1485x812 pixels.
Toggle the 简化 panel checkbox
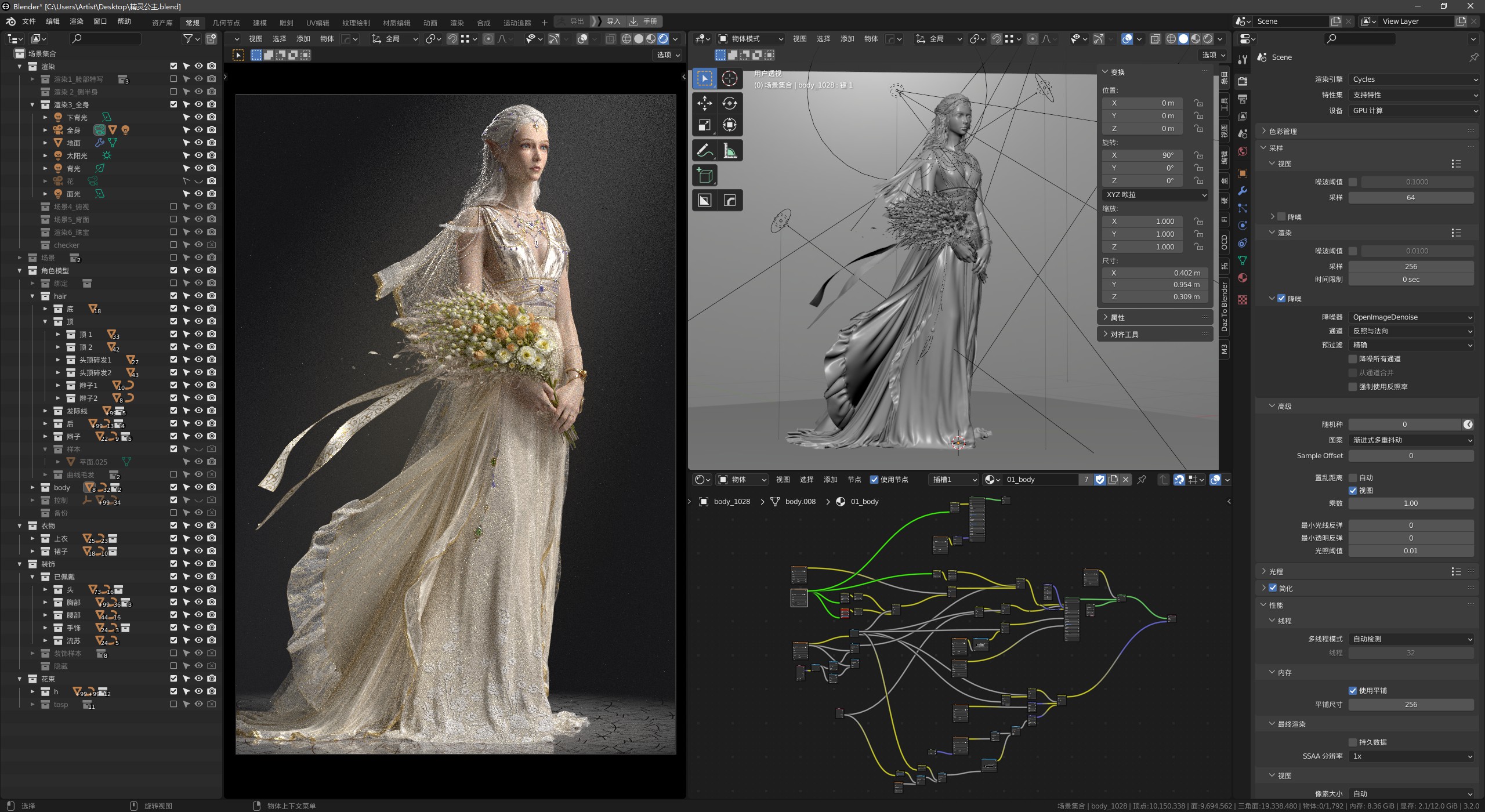(x=1273, y=588)
